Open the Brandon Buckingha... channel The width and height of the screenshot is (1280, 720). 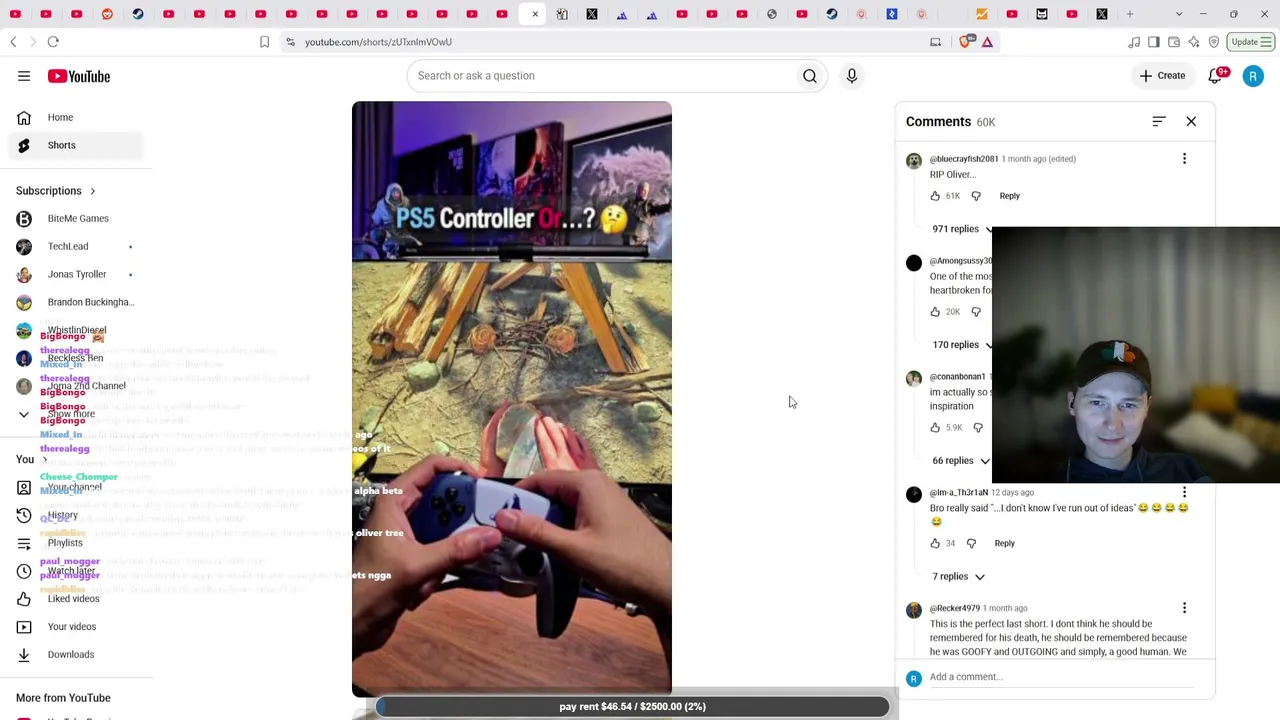76,303
